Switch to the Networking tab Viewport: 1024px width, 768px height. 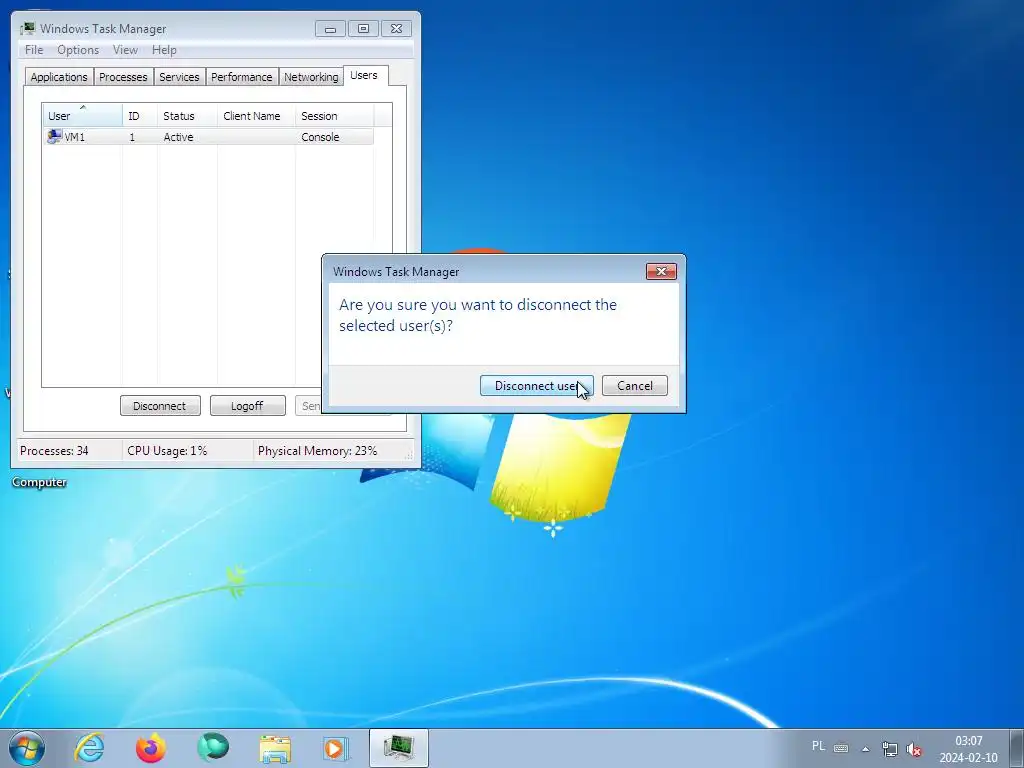pyautogui.click(x=311, y=76)
